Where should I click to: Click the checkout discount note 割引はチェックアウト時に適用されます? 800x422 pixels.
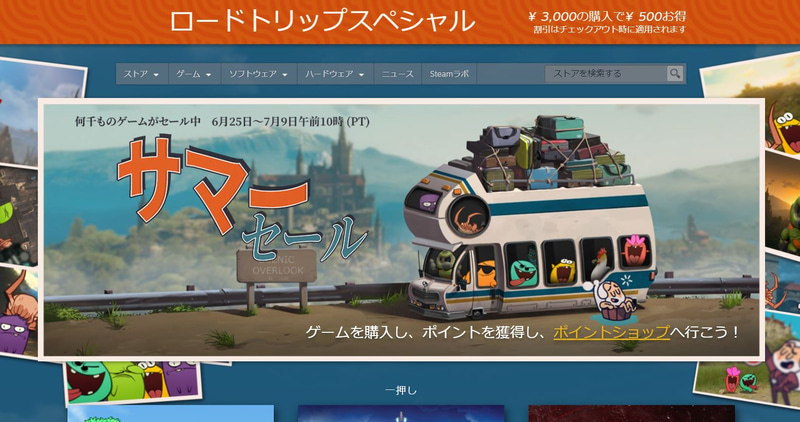[609, 30]
